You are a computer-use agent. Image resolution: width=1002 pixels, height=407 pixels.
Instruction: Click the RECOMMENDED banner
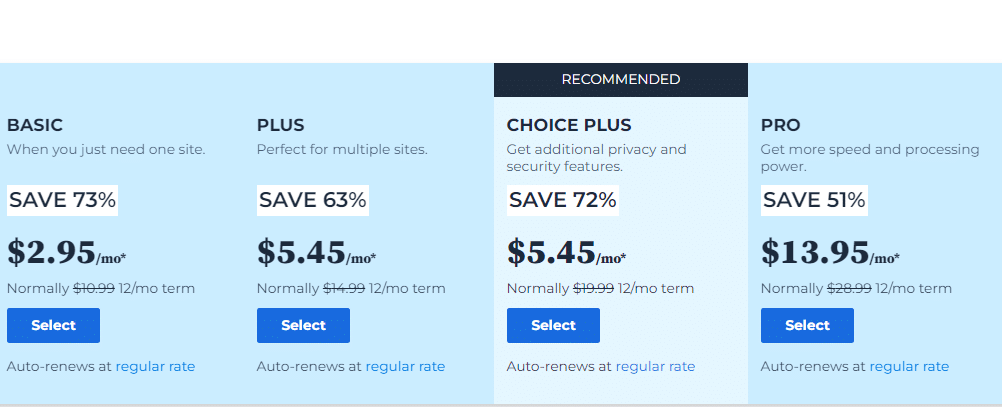point(620,80)
